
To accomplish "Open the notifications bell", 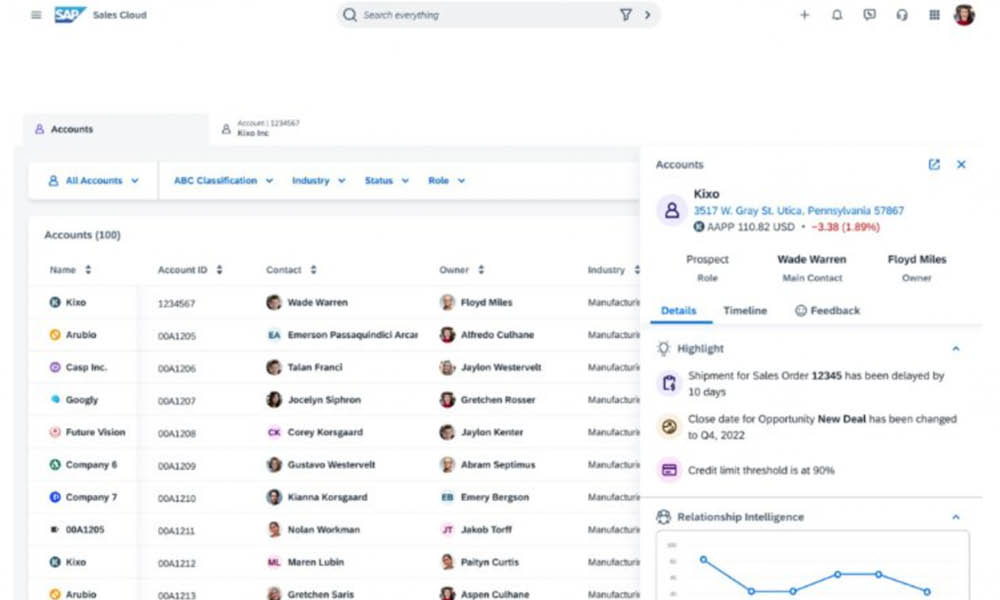I will [837, 15].
